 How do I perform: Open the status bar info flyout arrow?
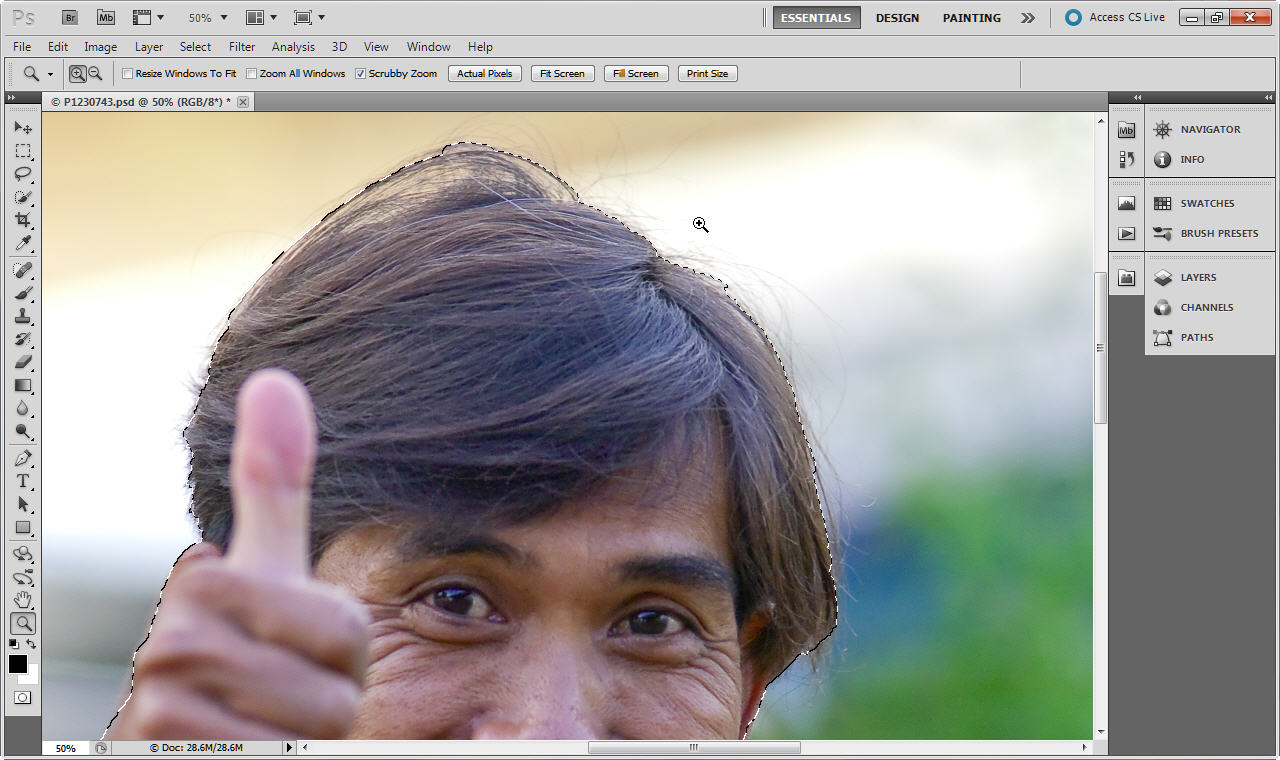(x=290, y=747)
